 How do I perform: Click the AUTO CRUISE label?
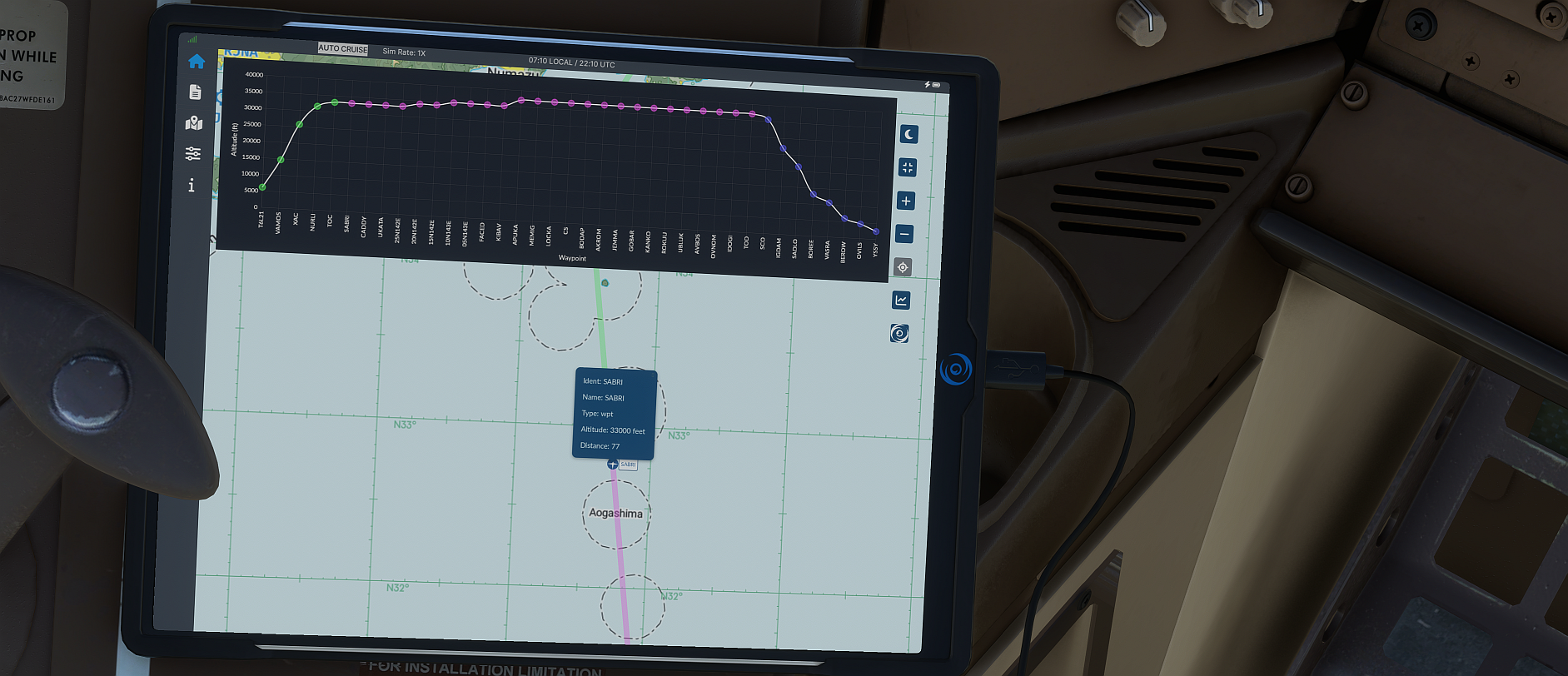(x=342, y=49)
